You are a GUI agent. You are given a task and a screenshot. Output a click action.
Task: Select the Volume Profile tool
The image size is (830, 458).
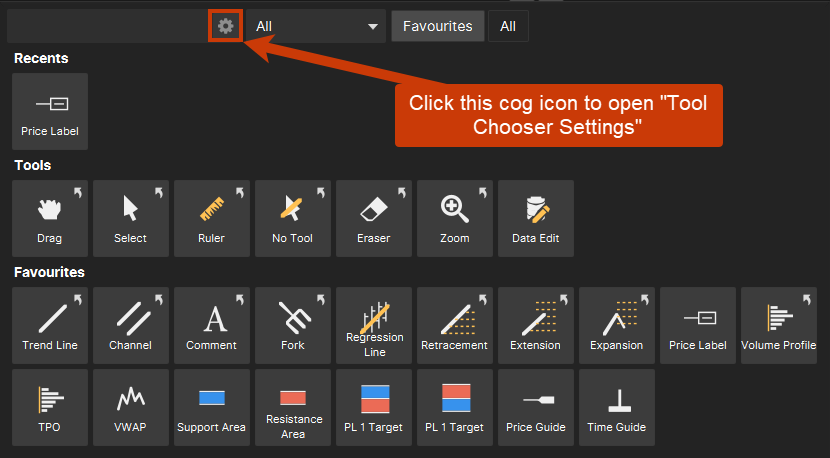778,325
